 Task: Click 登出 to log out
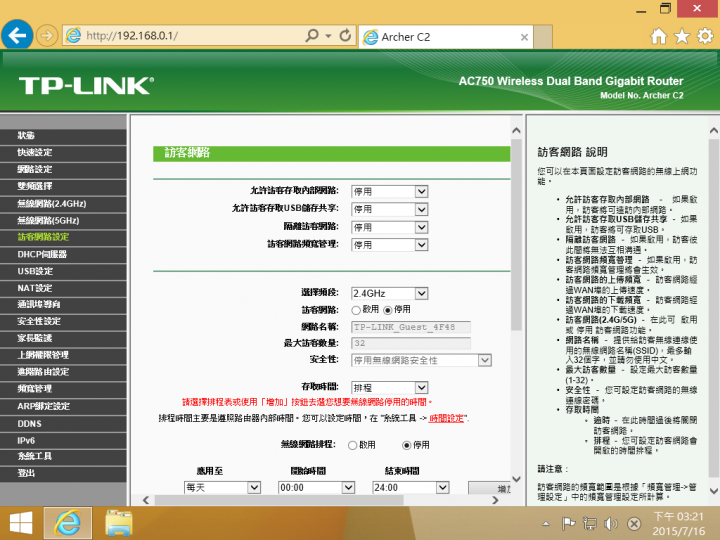(63, 473)
